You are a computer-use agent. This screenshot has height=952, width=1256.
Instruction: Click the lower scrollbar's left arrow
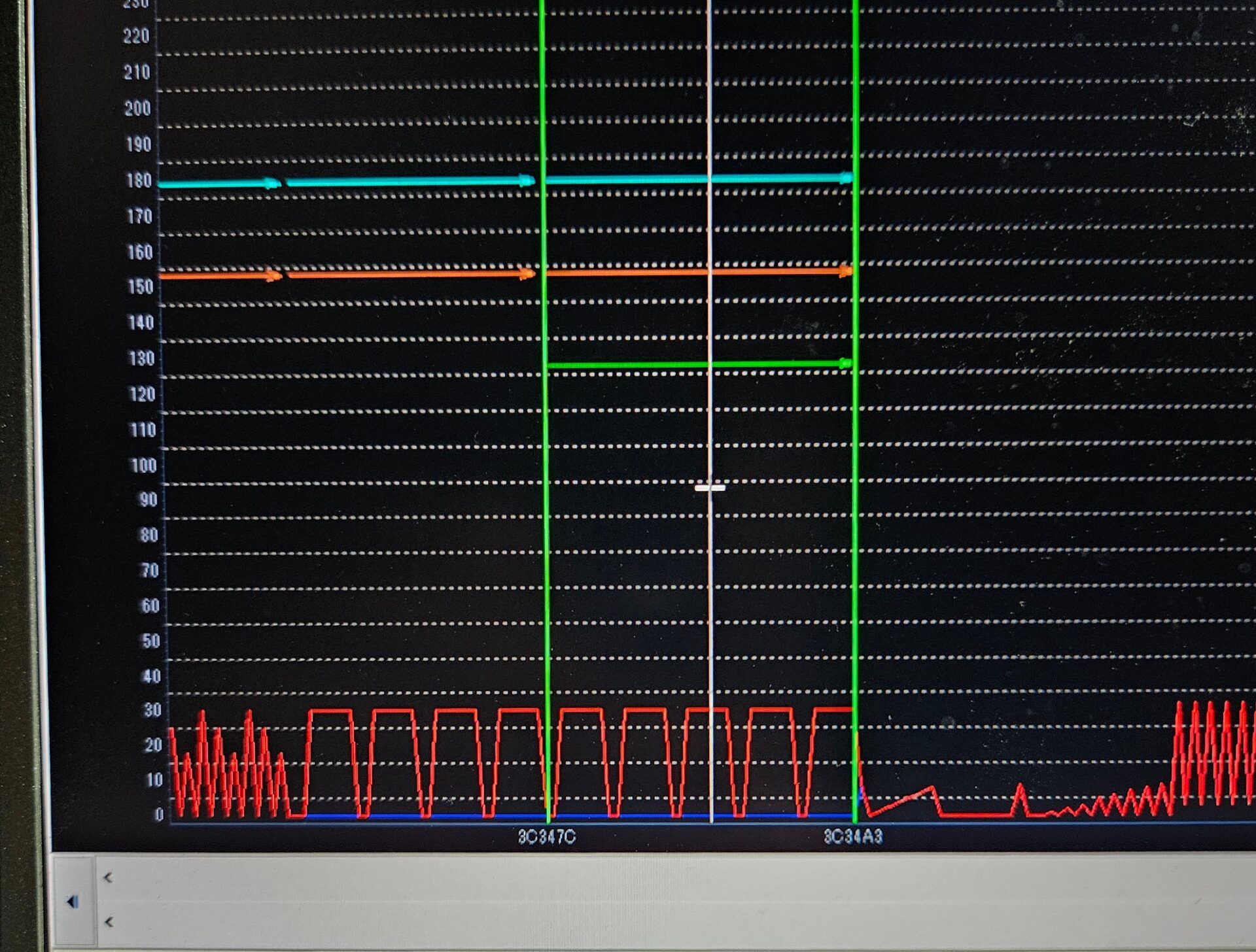[x=109, y=922]
